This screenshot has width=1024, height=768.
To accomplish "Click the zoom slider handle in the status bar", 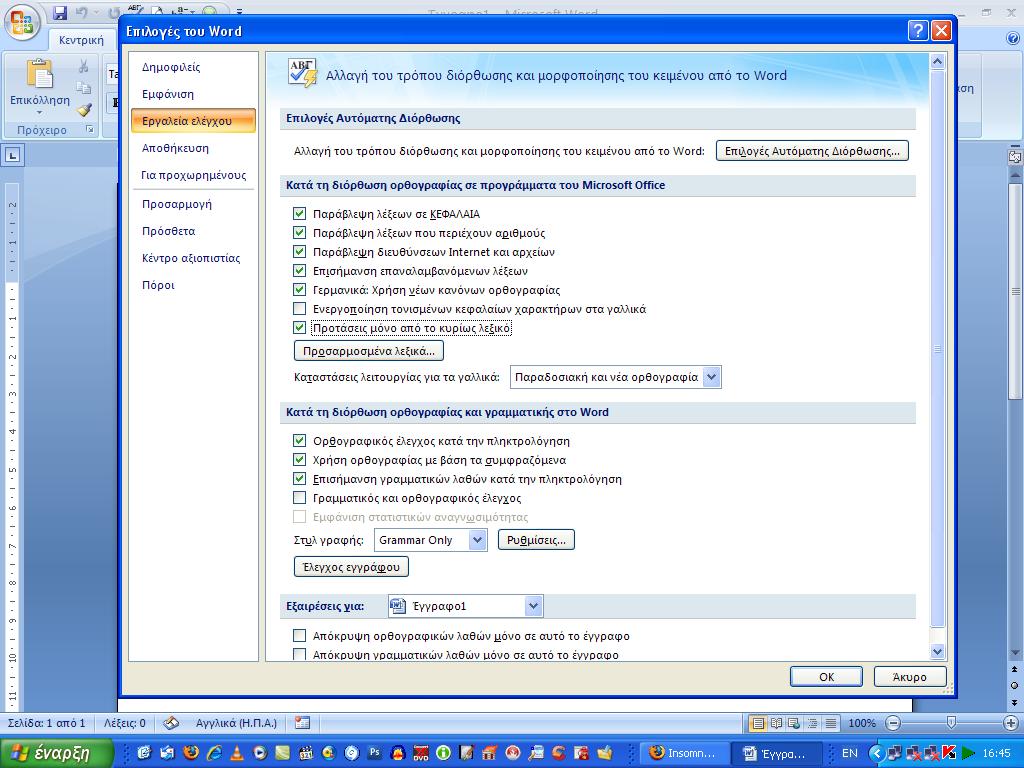I will coord(952,723).
